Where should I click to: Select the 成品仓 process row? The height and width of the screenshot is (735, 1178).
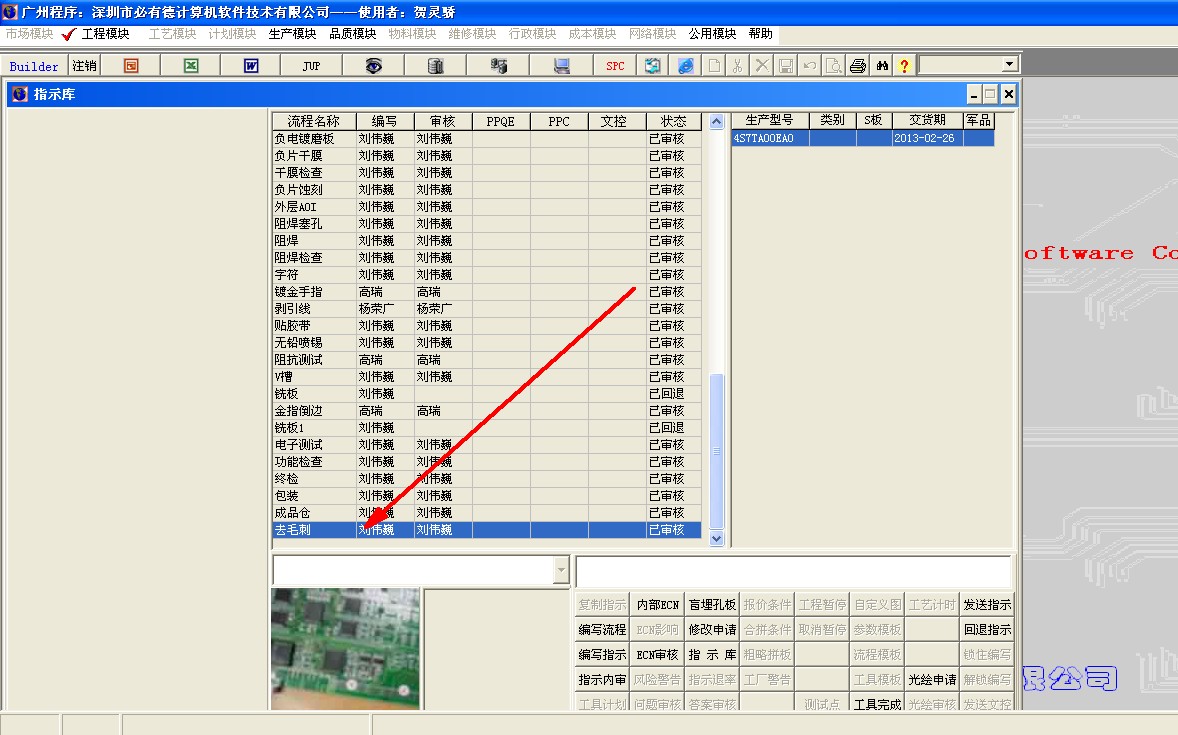point(487,513)
